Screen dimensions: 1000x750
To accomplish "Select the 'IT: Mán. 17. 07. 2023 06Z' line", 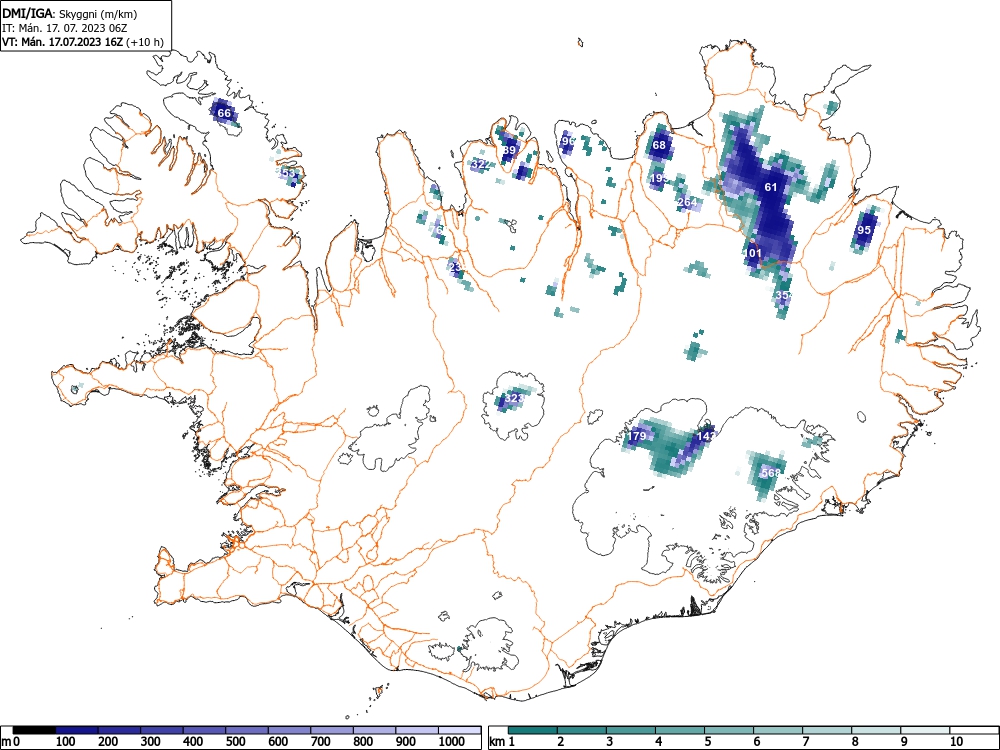I will point(65,28).
